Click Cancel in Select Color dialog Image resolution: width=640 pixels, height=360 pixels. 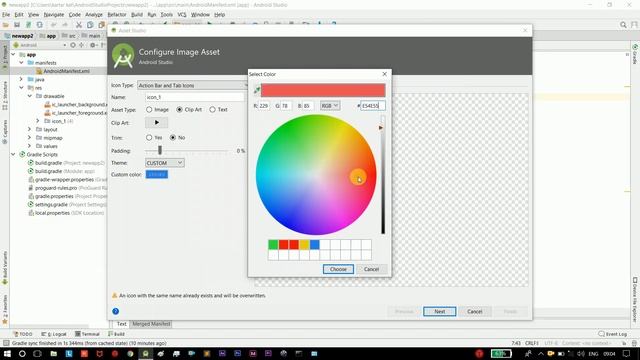[371, 269]
